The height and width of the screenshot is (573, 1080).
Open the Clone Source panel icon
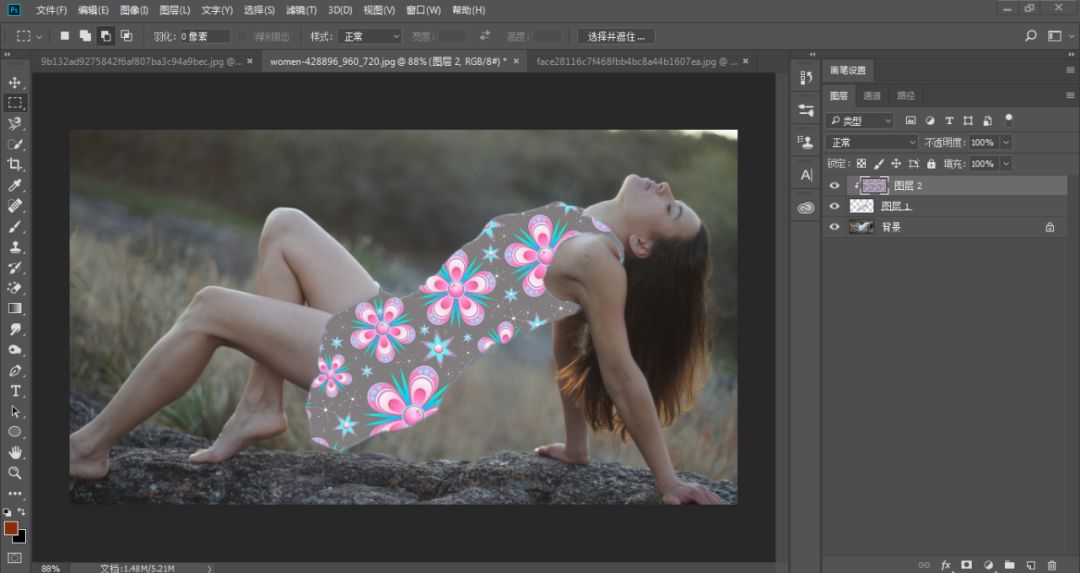(806, 142)
